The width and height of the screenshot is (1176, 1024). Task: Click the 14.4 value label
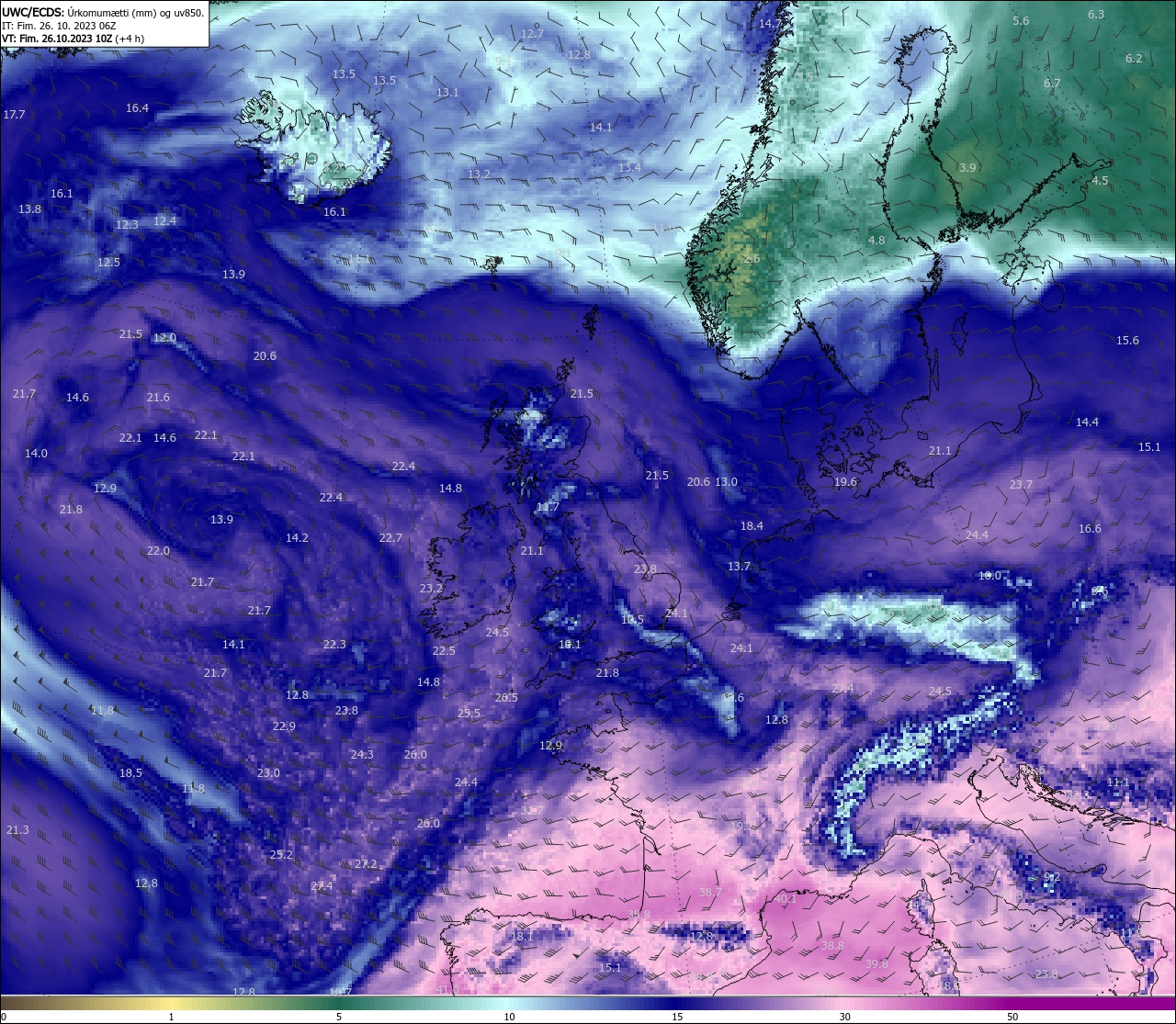(1087, 422)
